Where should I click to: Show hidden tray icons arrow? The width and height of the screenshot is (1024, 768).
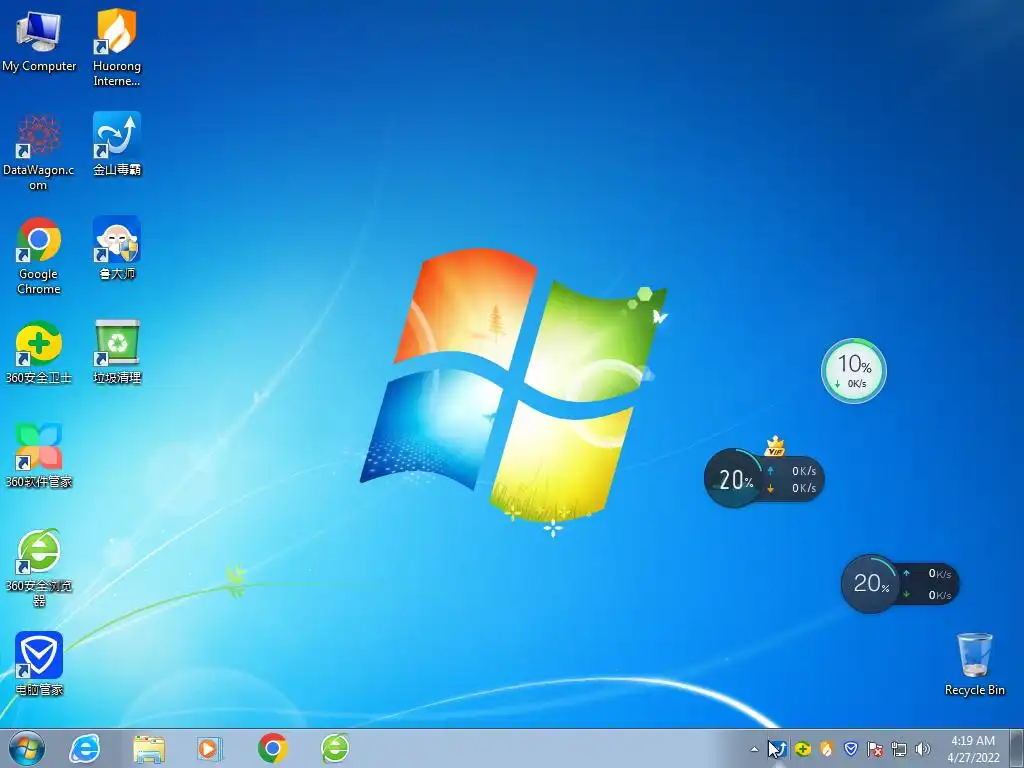click(x=754, y=749)
